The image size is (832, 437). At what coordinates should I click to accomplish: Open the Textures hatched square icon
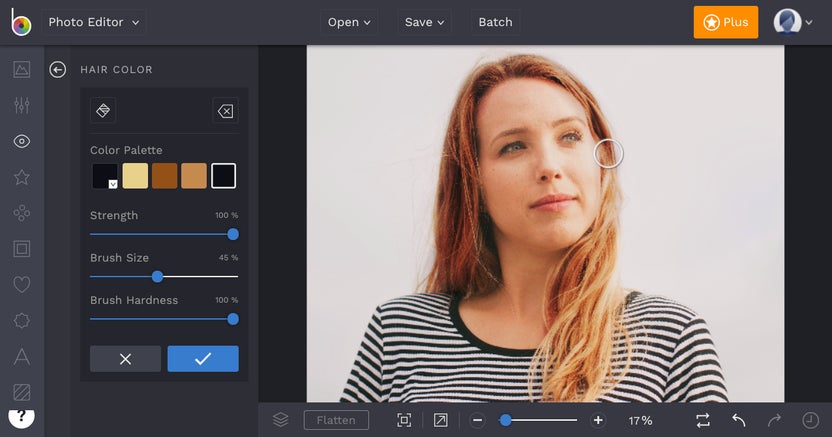click(x=22, y=392)
